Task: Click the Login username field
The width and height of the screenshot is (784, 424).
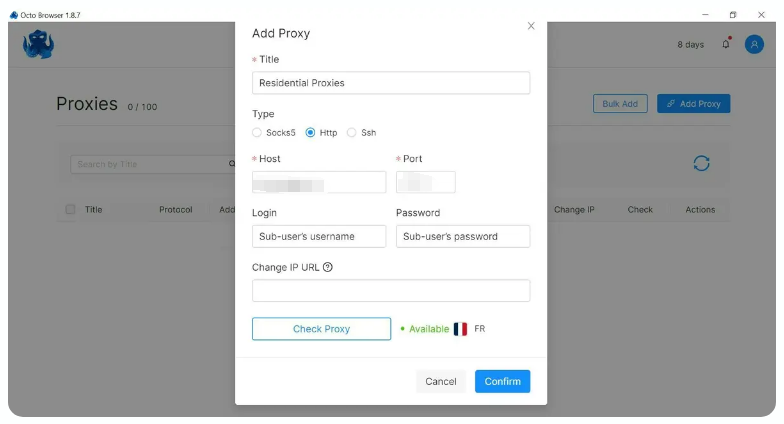Action: [x=319, y=236]
